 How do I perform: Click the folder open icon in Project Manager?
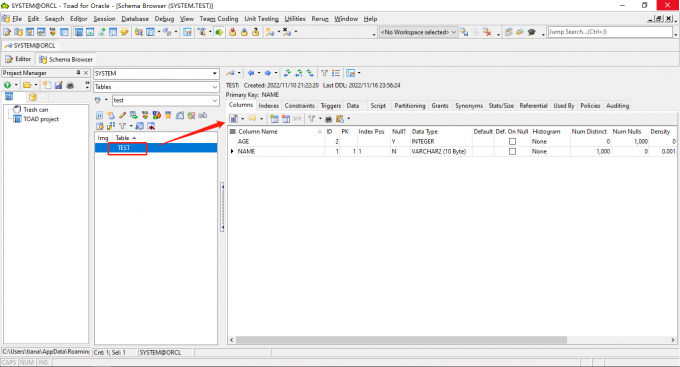[x=27, y=85]
